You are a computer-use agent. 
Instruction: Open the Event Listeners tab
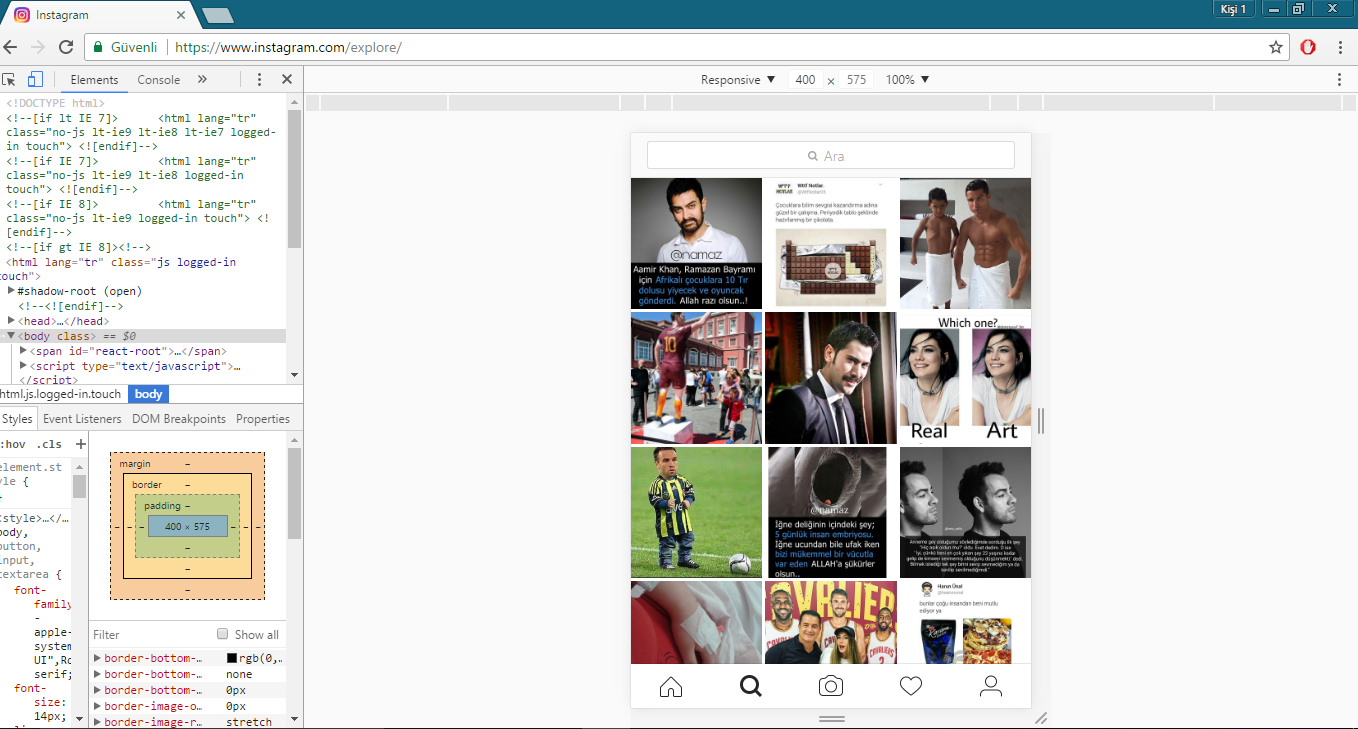tap(82, 419)
